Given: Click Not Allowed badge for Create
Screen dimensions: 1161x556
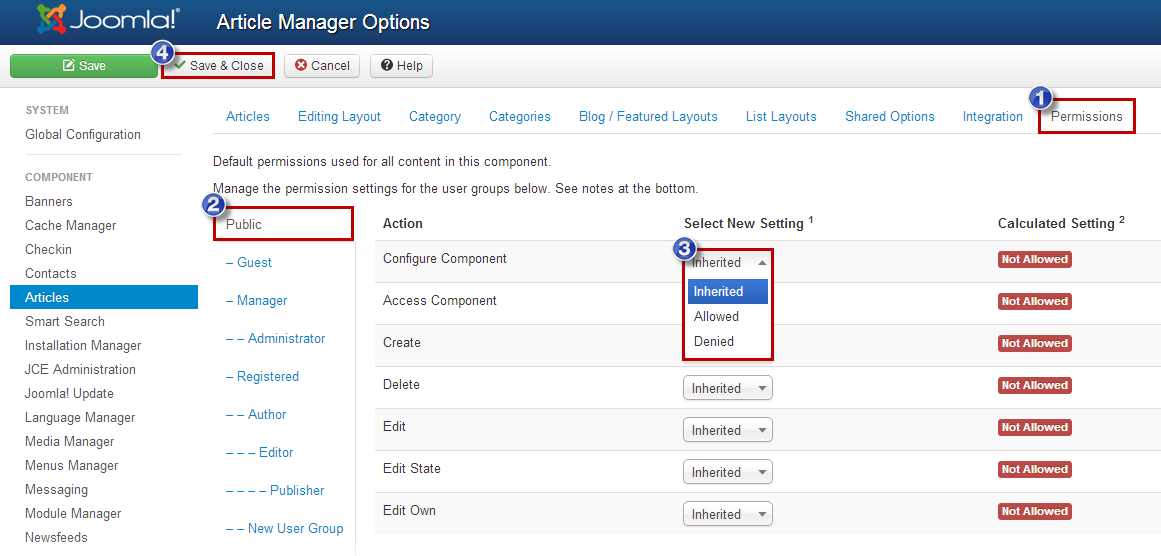Looking at the screenshot, I should [x=1035, y=344].
